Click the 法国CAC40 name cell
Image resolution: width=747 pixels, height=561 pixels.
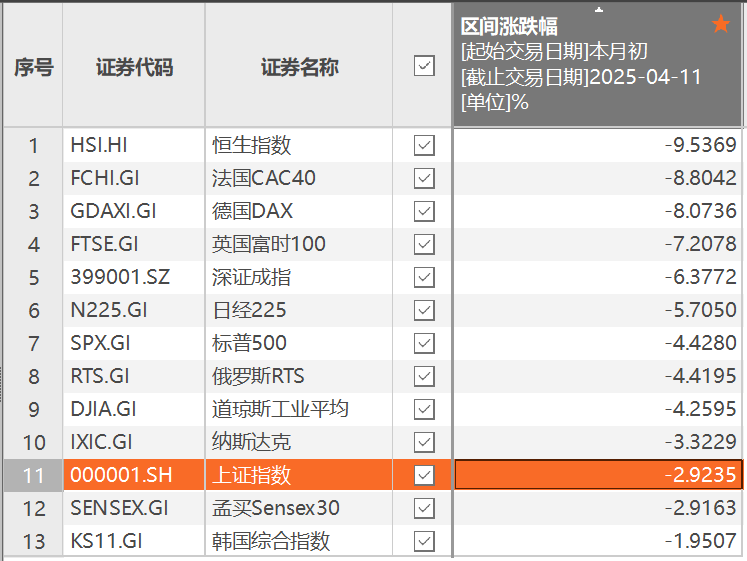(x=299, y=178)
